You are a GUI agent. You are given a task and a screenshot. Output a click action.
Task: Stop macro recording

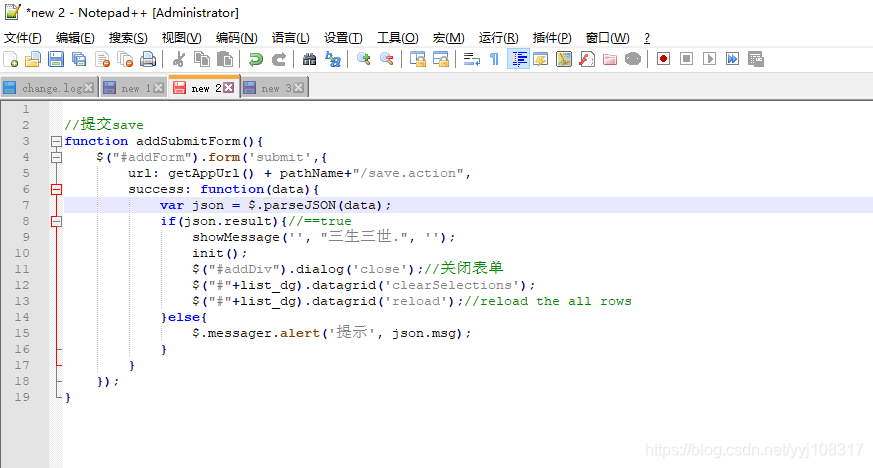pos(686,59)
